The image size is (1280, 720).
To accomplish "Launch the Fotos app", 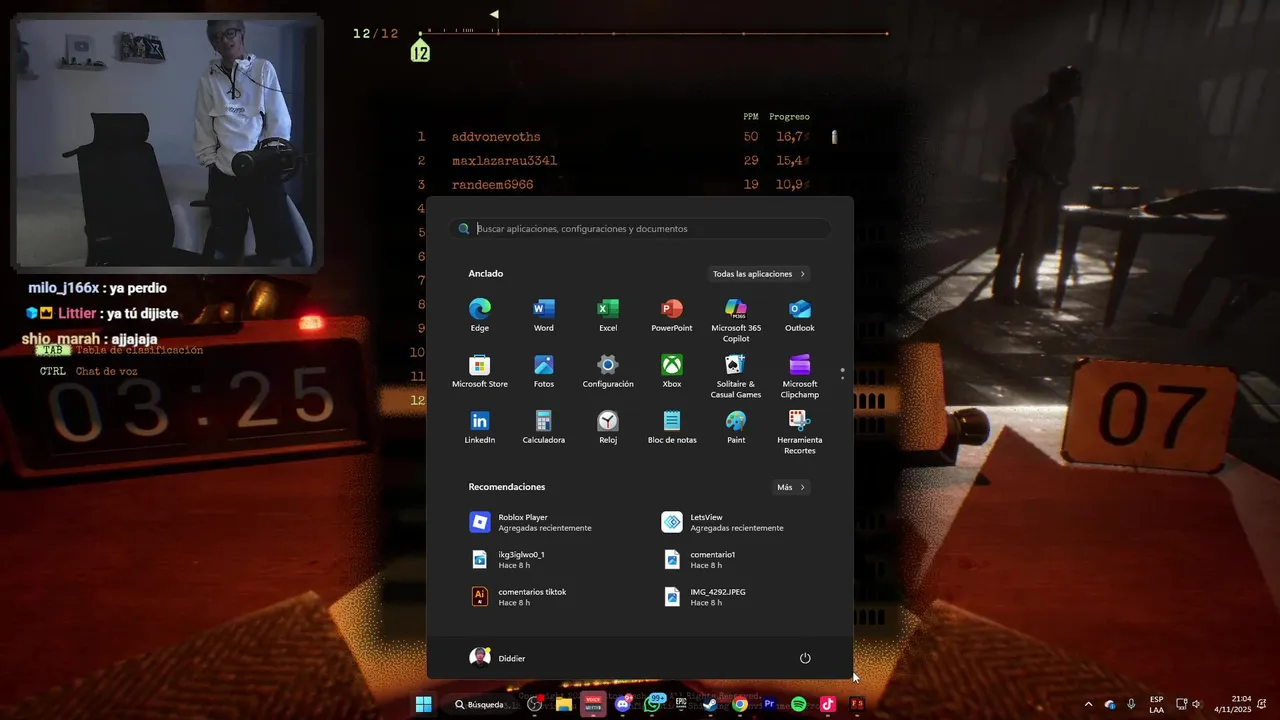I will tap(544, 370).
